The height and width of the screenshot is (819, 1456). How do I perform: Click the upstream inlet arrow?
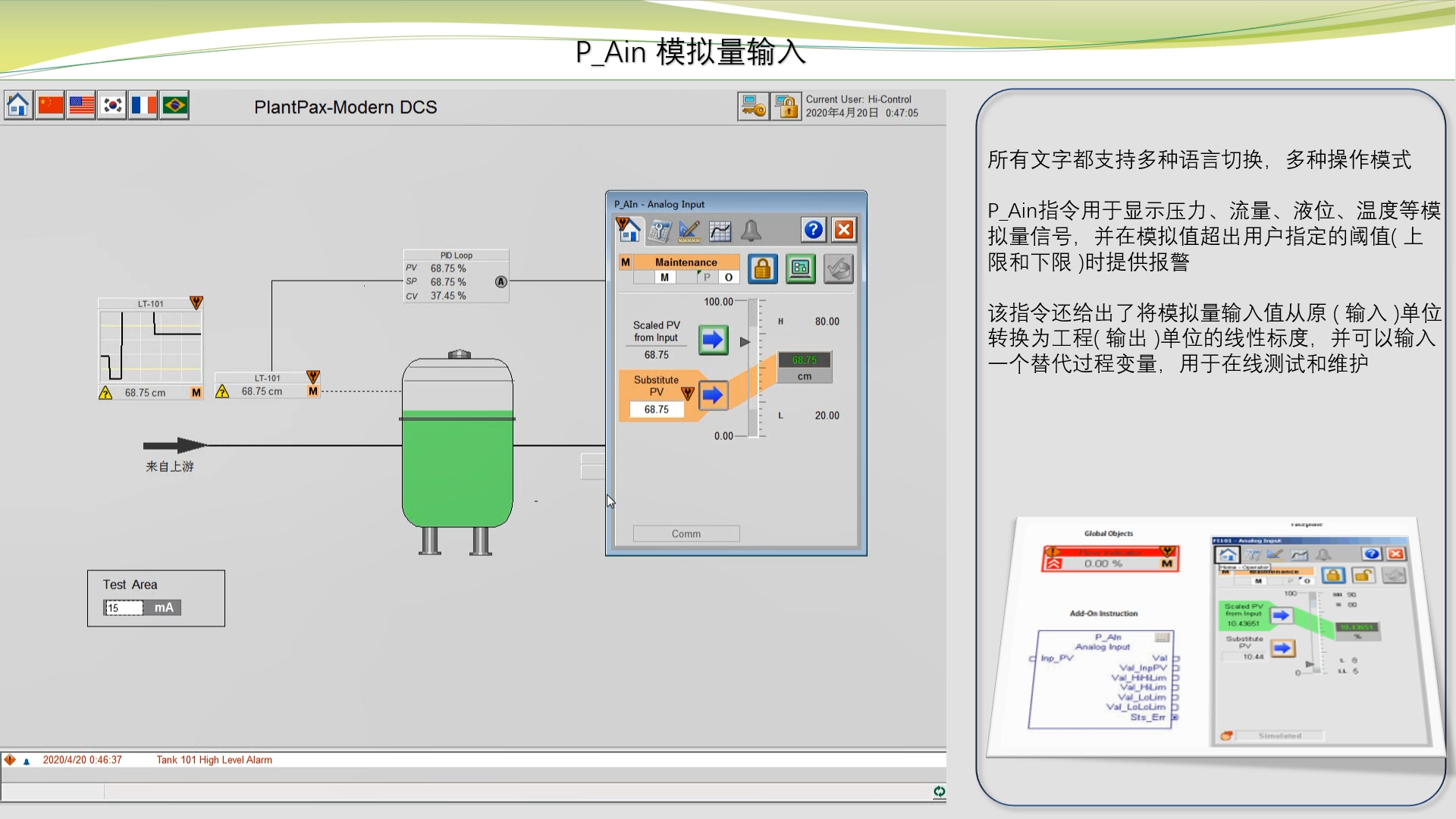coord(175,445)
